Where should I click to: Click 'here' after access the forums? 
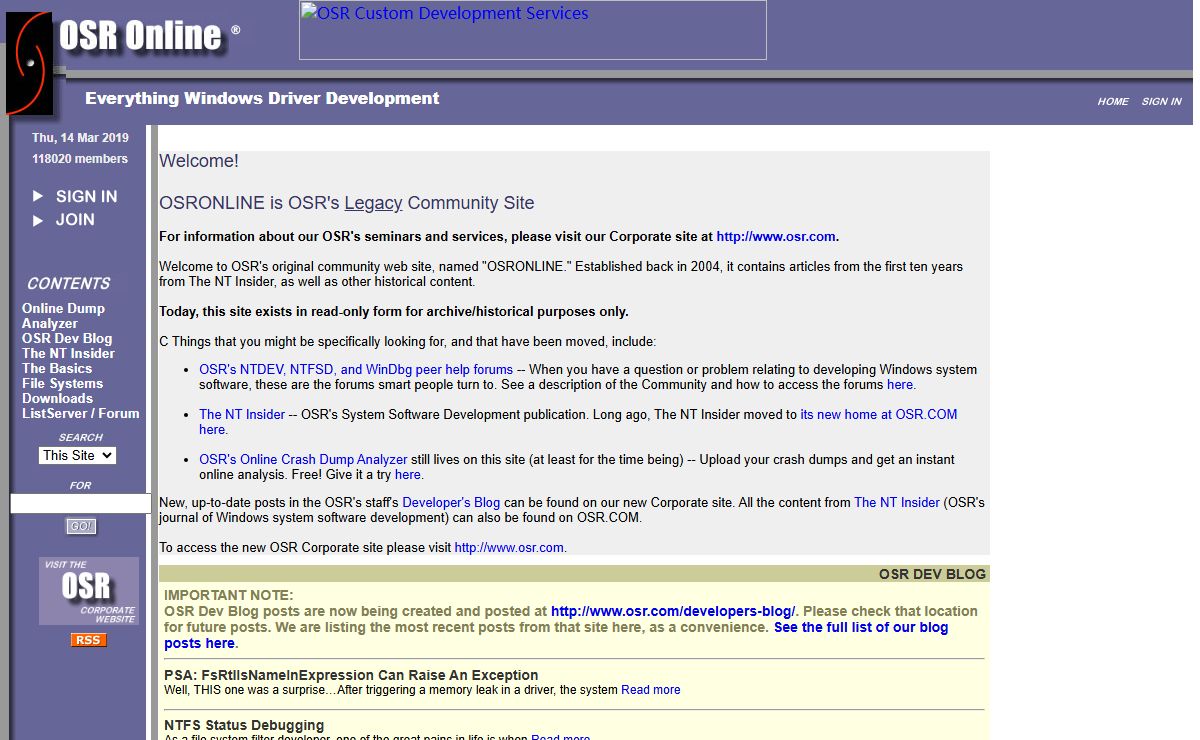pyautogui.click(x=900, y=384)
